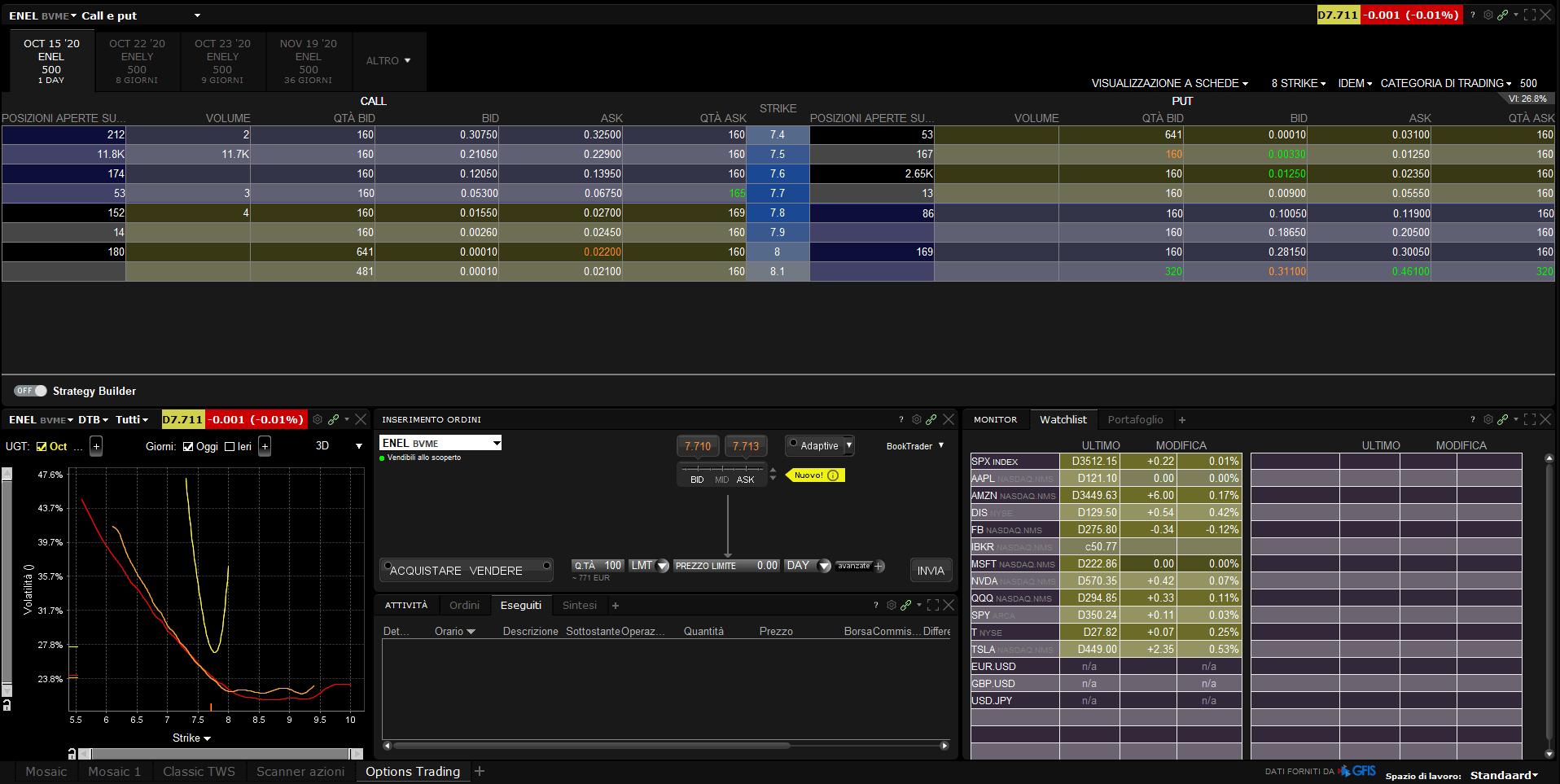The width and height of the screenshot is (1560, 784).
Task: Switch to the Portafoglio tab
Action: pyautogui.click(x=1135, y=419)
